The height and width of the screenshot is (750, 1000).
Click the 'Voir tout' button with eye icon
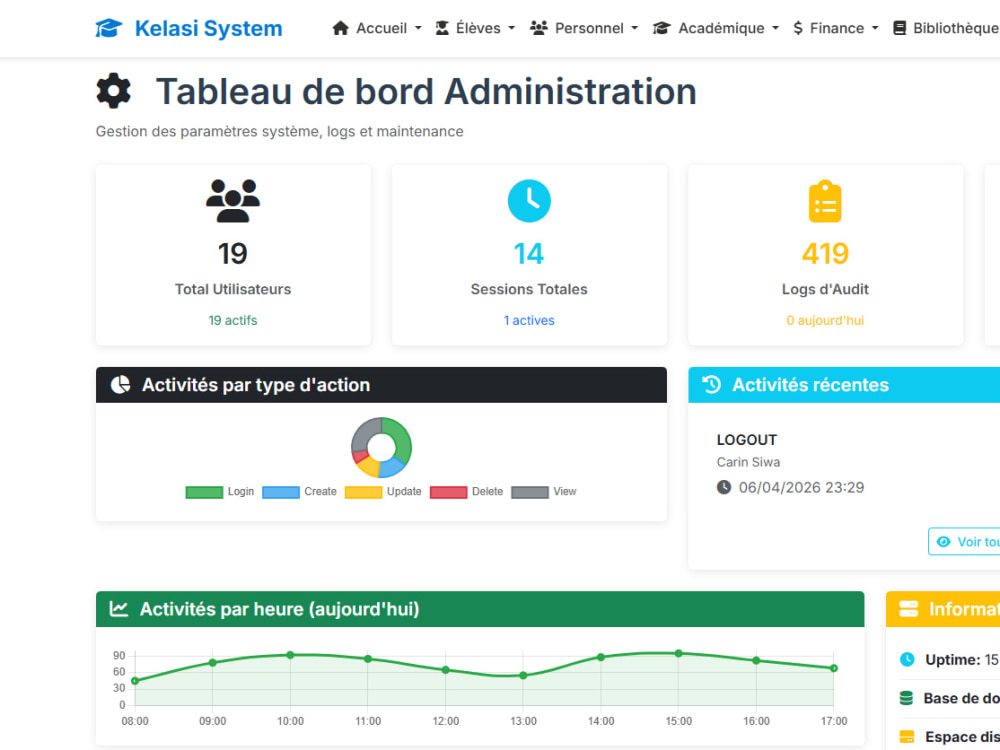(964, 541)
